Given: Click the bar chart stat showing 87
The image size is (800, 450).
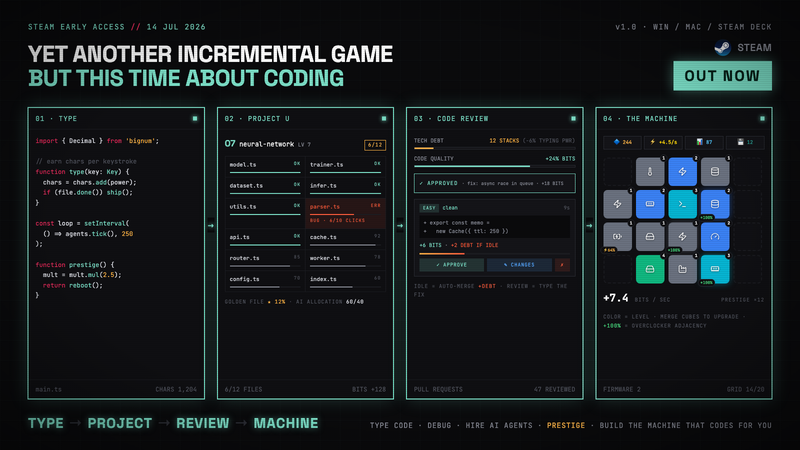Looking at the screenshot, I should 704,142.
